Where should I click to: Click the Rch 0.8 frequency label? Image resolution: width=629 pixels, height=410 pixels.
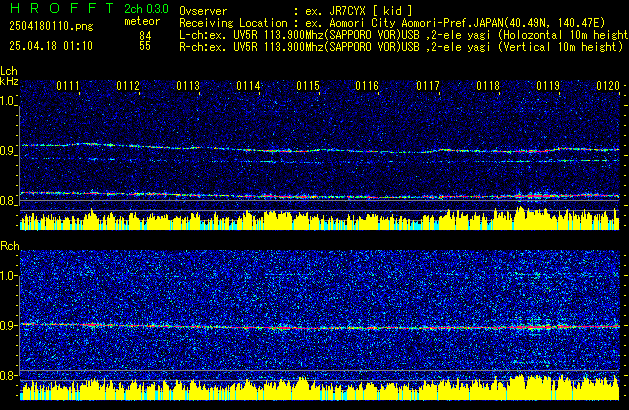coord(8,375)
